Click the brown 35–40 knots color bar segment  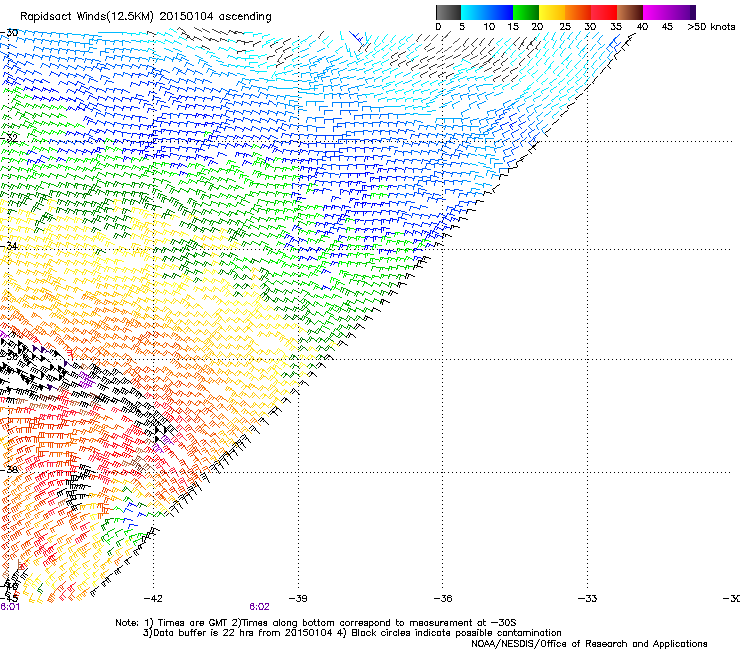pyautogui.click(x=630, y=12)
